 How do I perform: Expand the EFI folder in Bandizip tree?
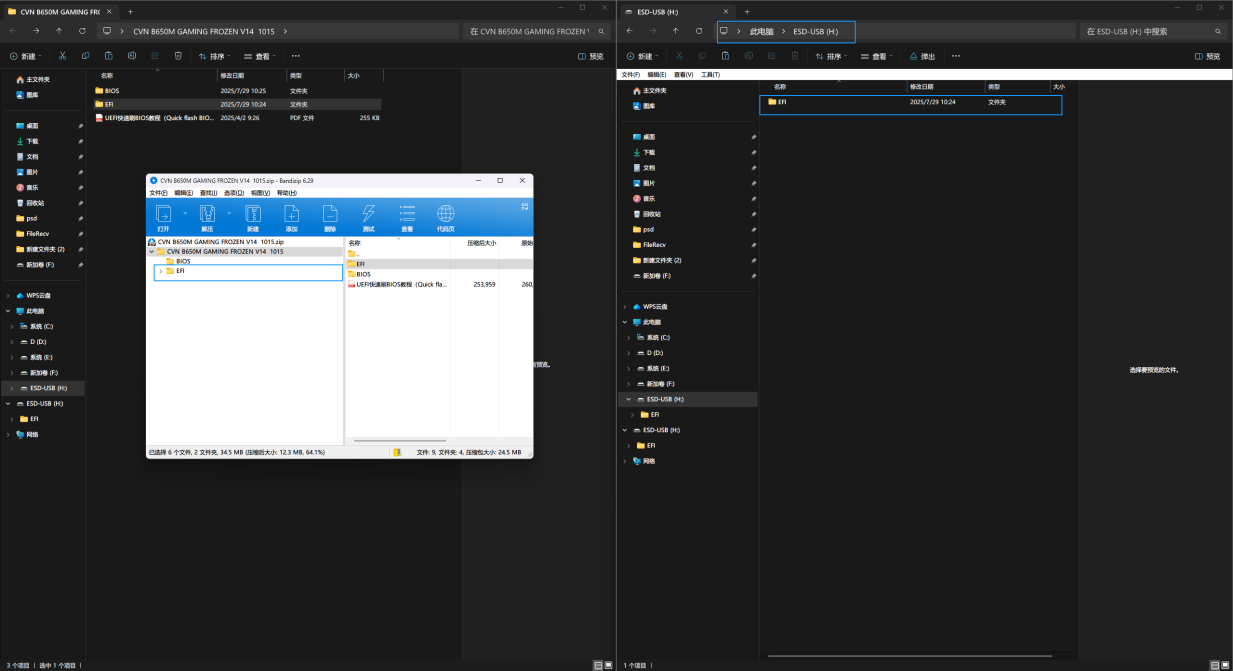[x=161, y=271]
